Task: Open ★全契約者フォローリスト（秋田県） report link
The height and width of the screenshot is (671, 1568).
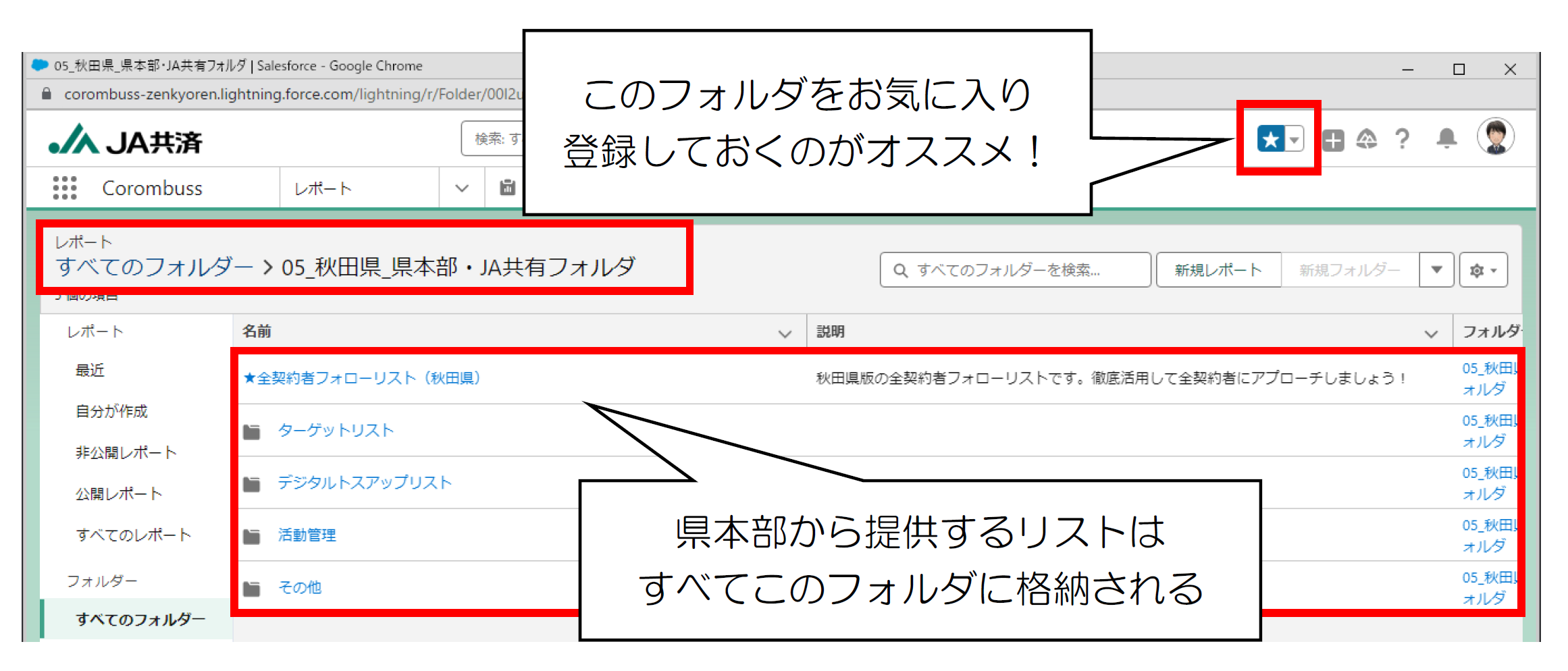Action: coord(362,378)
